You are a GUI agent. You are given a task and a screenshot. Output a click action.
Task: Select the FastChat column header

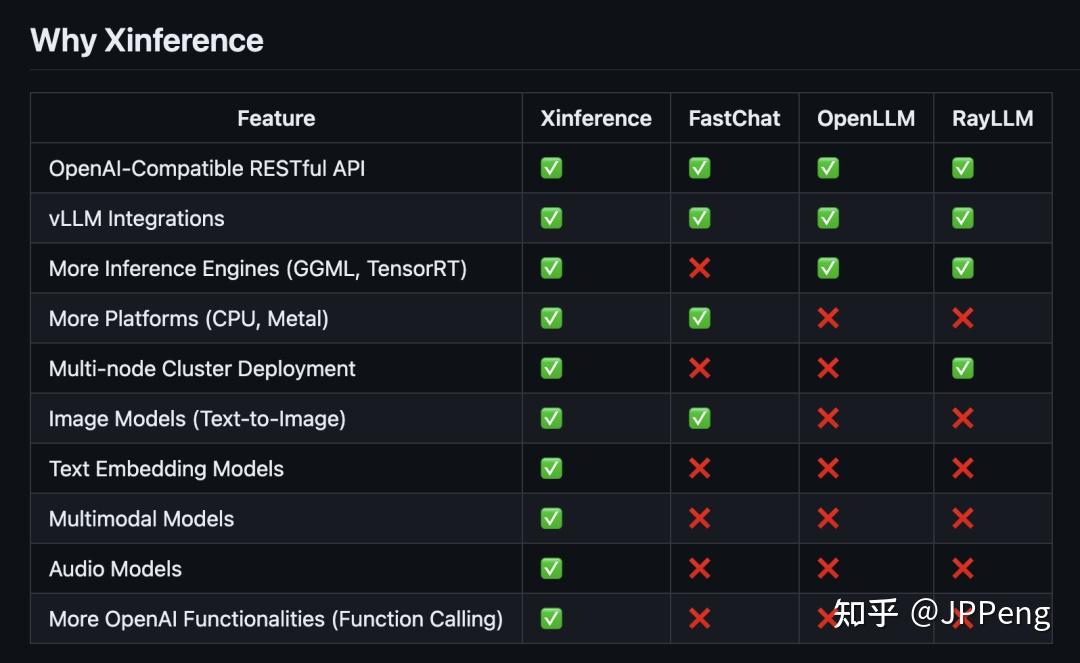[734, 118]
